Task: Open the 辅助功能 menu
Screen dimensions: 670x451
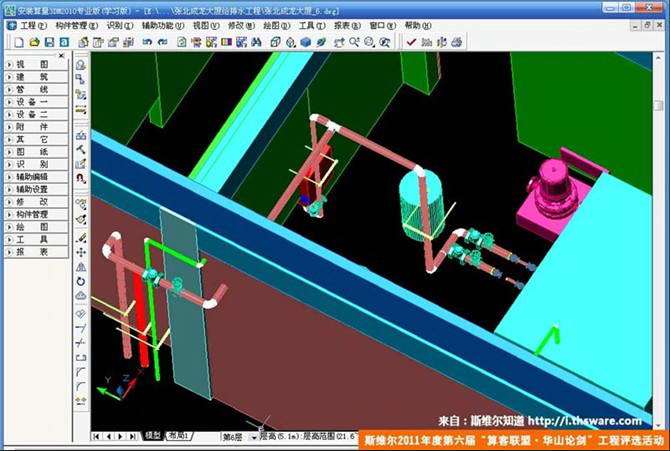Action: click(163, 26)
